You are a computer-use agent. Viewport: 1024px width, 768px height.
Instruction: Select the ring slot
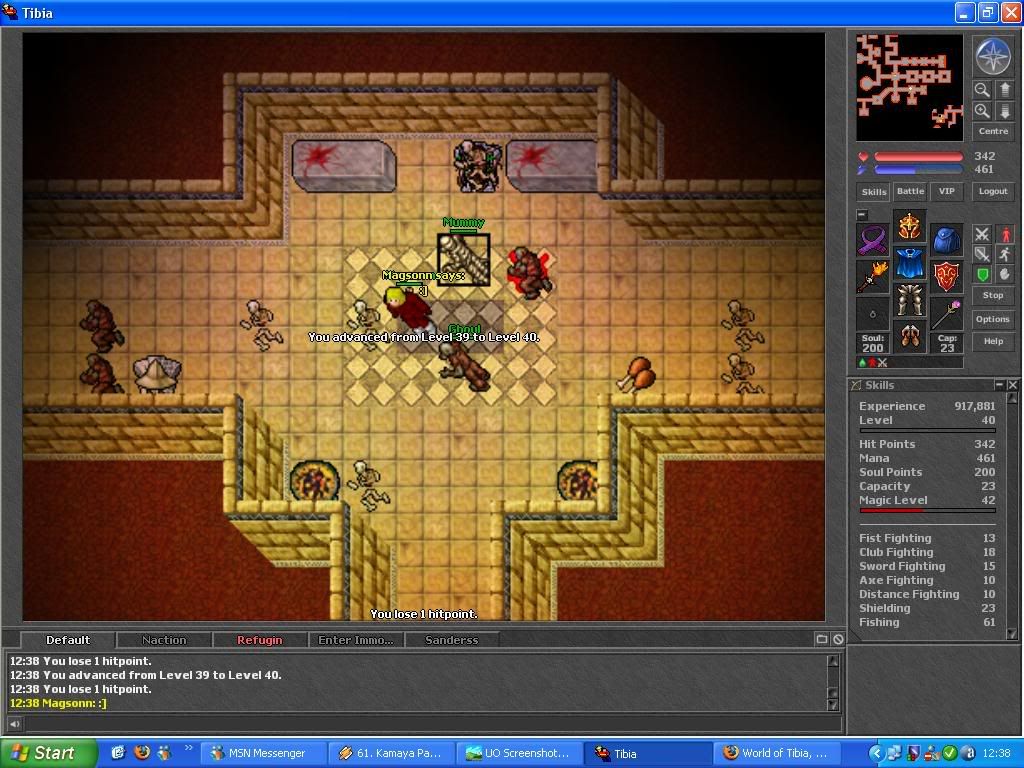coord(872,313)
